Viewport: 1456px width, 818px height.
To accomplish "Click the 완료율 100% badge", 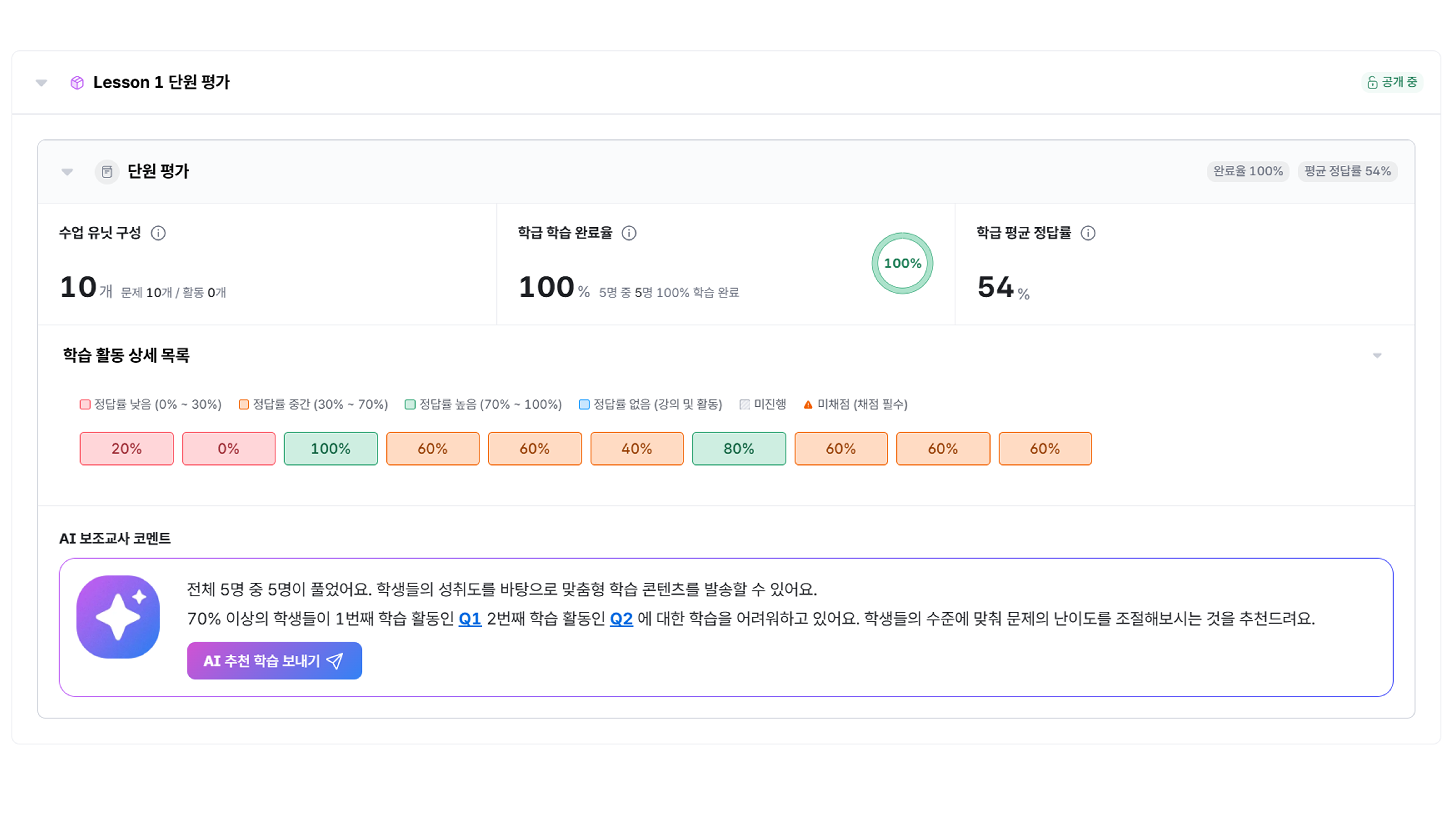I will point(1248,171).
